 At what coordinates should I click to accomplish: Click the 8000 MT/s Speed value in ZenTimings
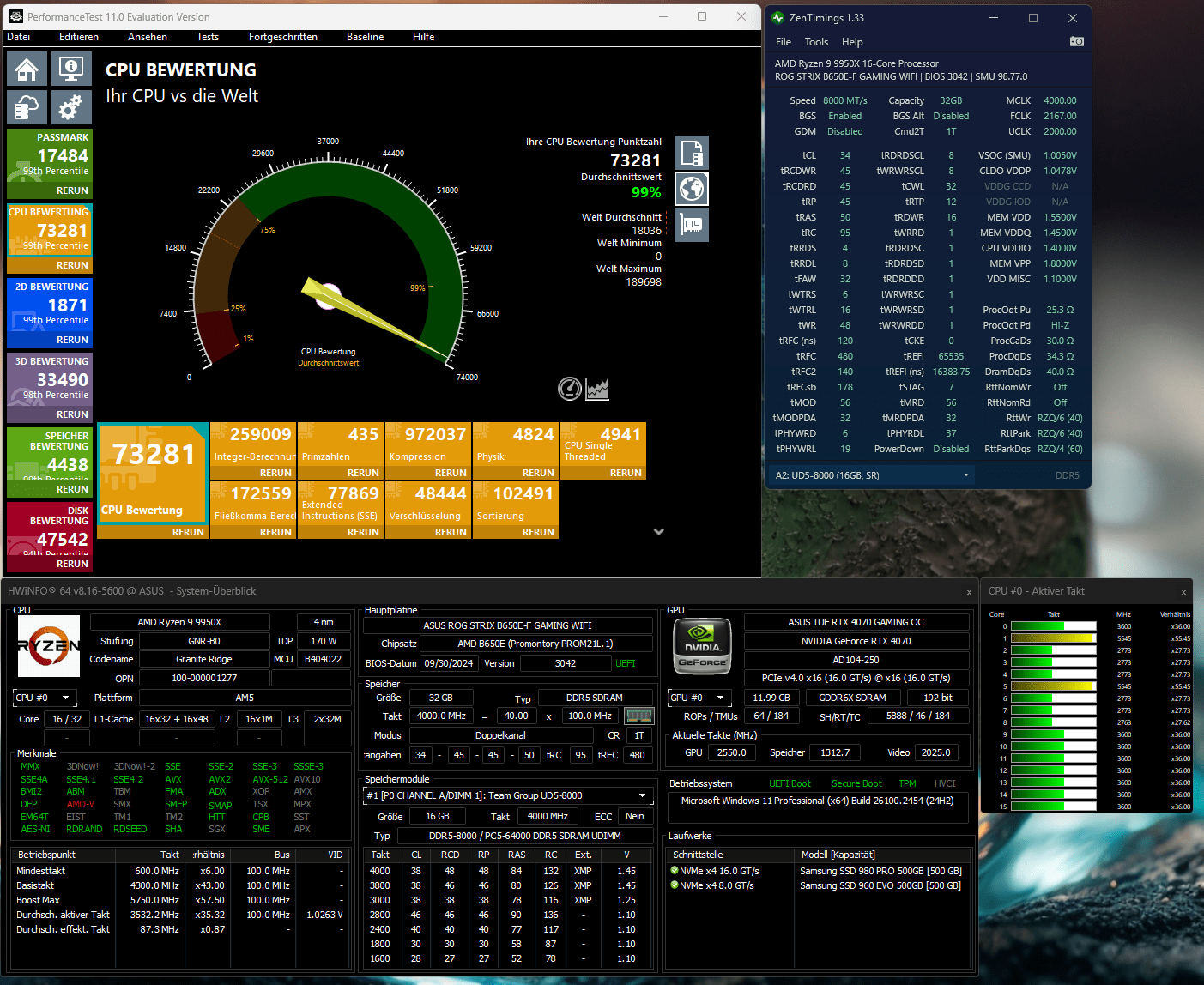click(845, 100)
